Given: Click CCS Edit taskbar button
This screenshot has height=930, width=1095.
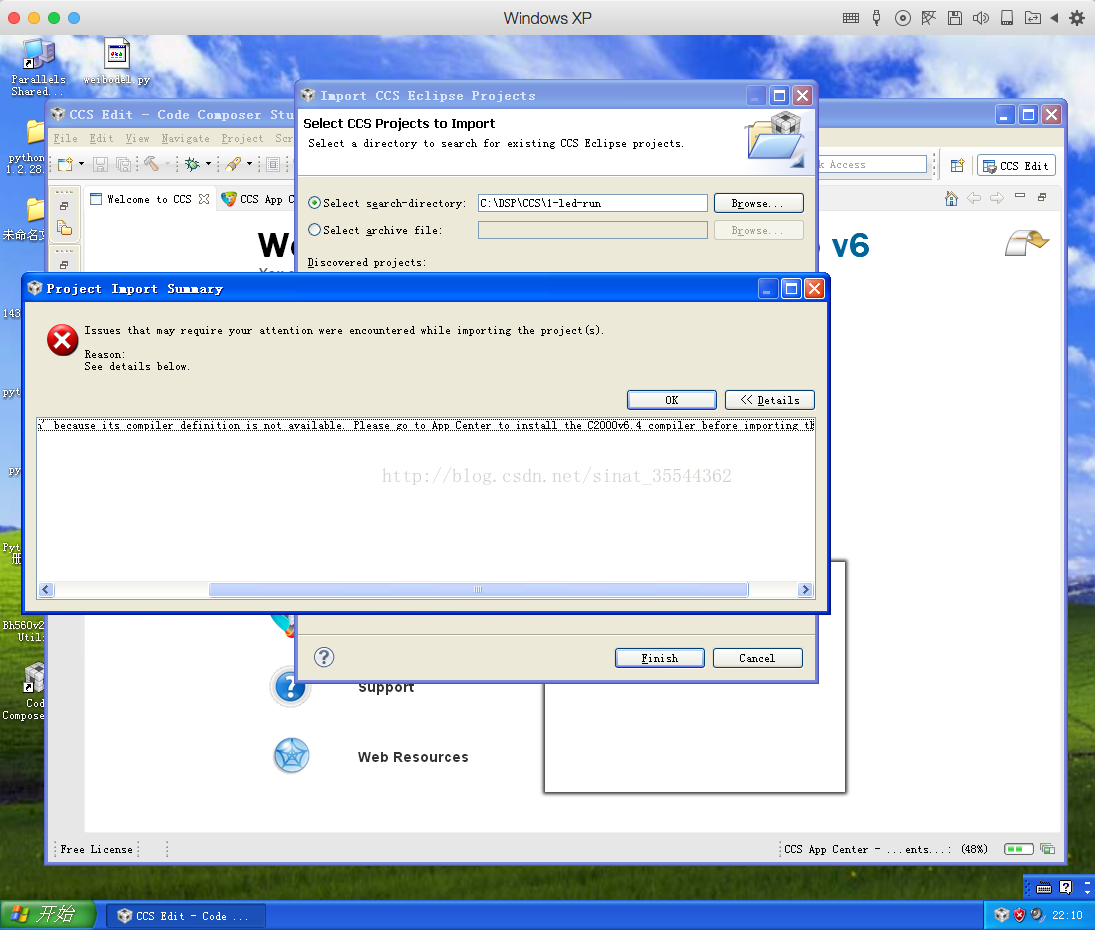Looking at the screenshot, I should tap(185, 915).
